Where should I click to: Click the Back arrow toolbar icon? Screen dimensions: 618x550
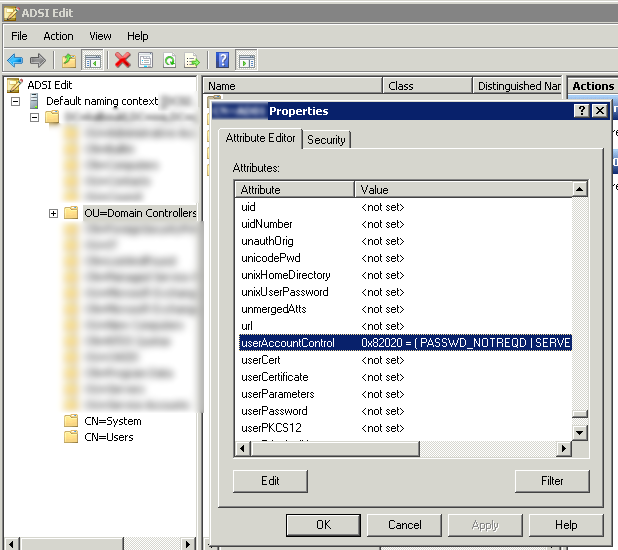[x=15, y=61]
